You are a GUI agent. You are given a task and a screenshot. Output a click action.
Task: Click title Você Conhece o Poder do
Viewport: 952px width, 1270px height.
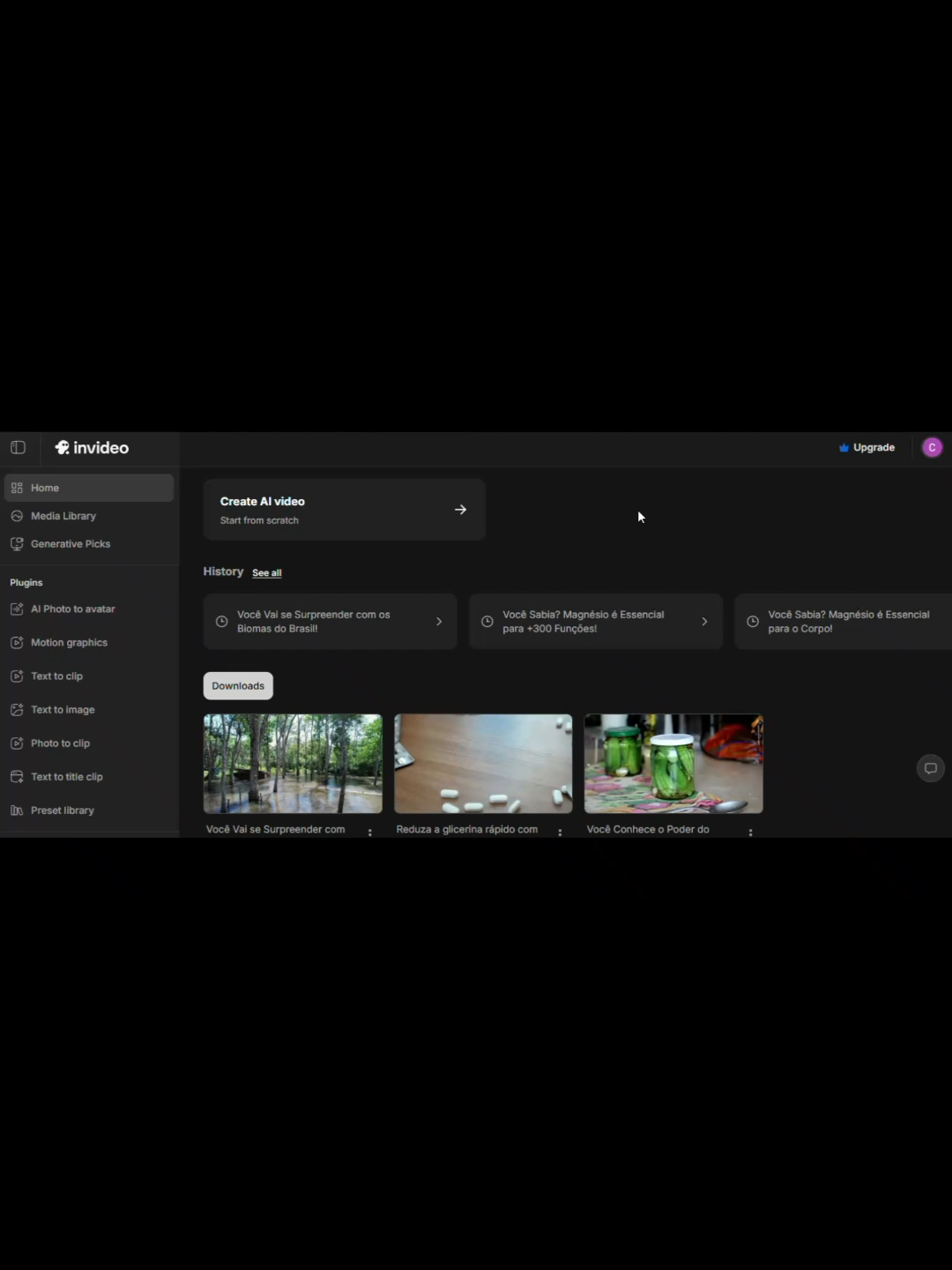click(x=648, y=830)
